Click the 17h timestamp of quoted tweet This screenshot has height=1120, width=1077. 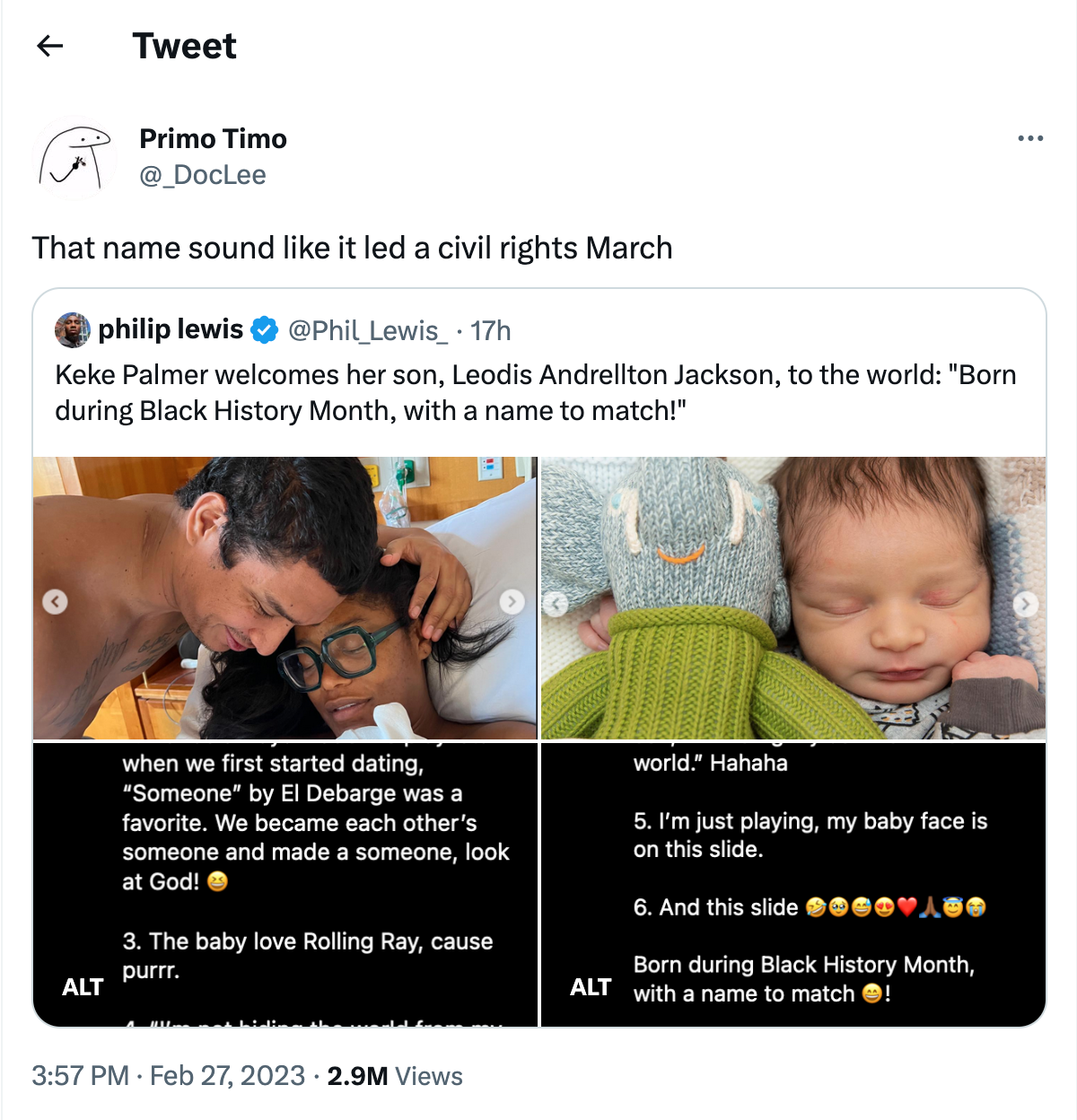pos(491,331)
